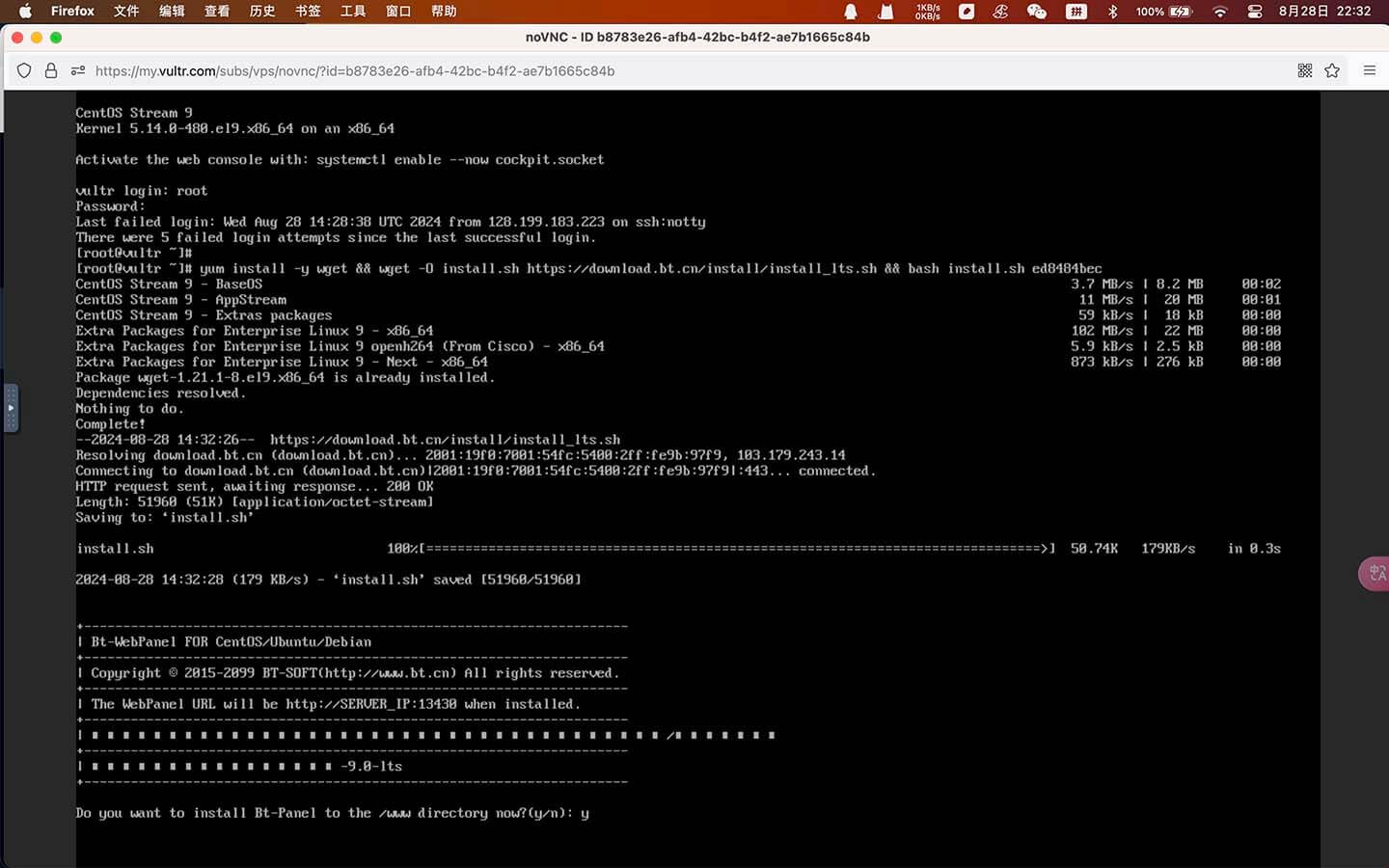The width and height of the screenshot is (1389, 868).
Task: Open the Firefox hamburger application menu
Action: 1369,70
